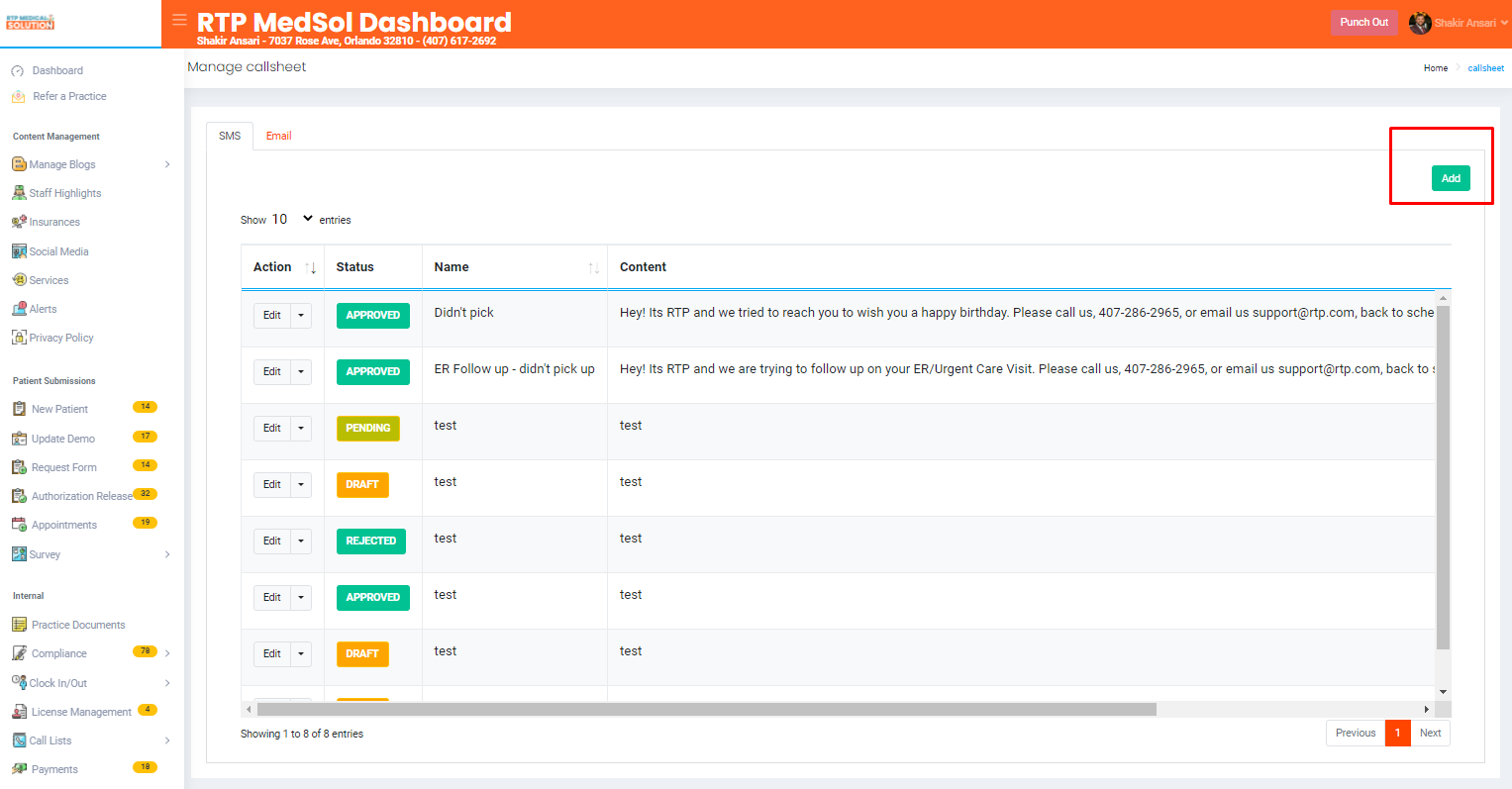Screen dimensions: 1512x789
Task: Open Edit dropdown arrow in PENDING row
Action: pyautogui.click(x=301, y=428)
